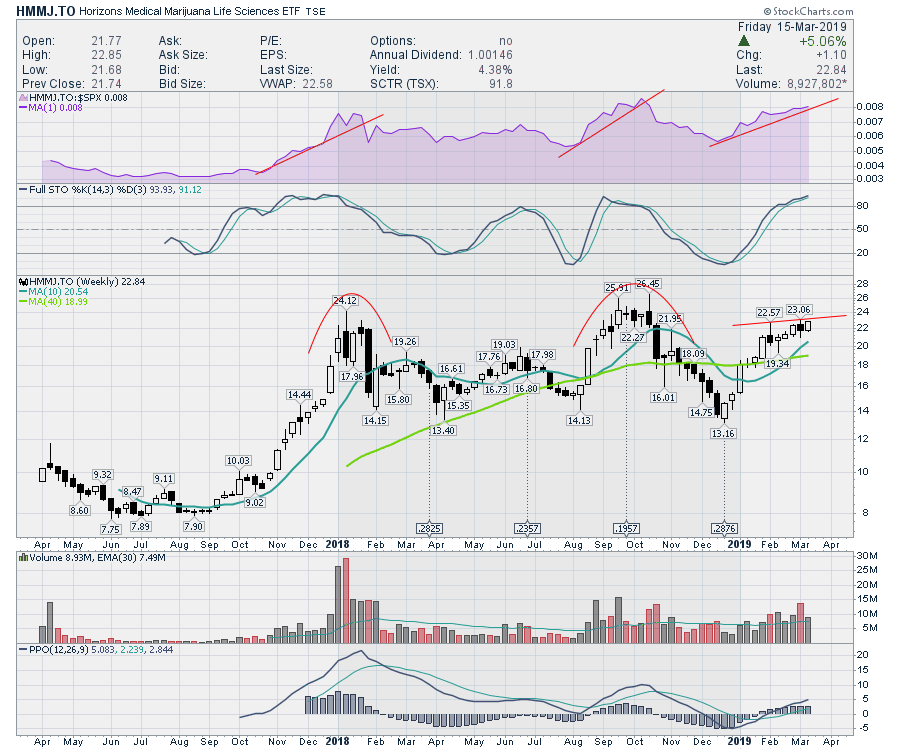
Task: Click the 13.16 low price label
Action: click(x=722, y=433)
